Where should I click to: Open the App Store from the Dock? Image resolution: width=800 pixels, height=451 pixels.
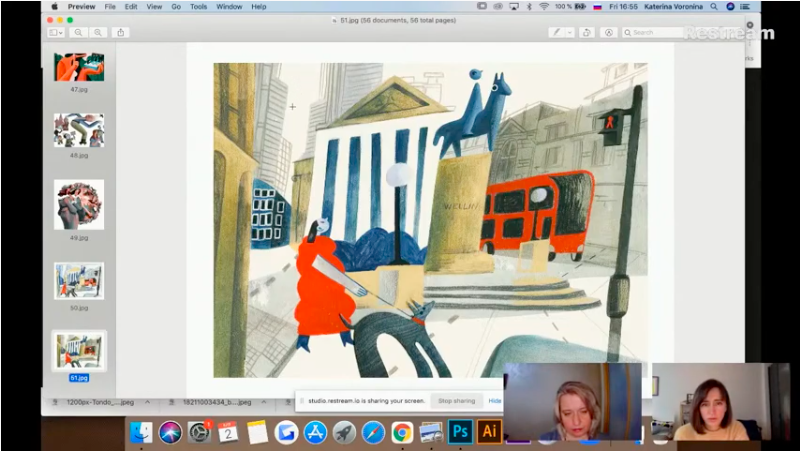315,431
